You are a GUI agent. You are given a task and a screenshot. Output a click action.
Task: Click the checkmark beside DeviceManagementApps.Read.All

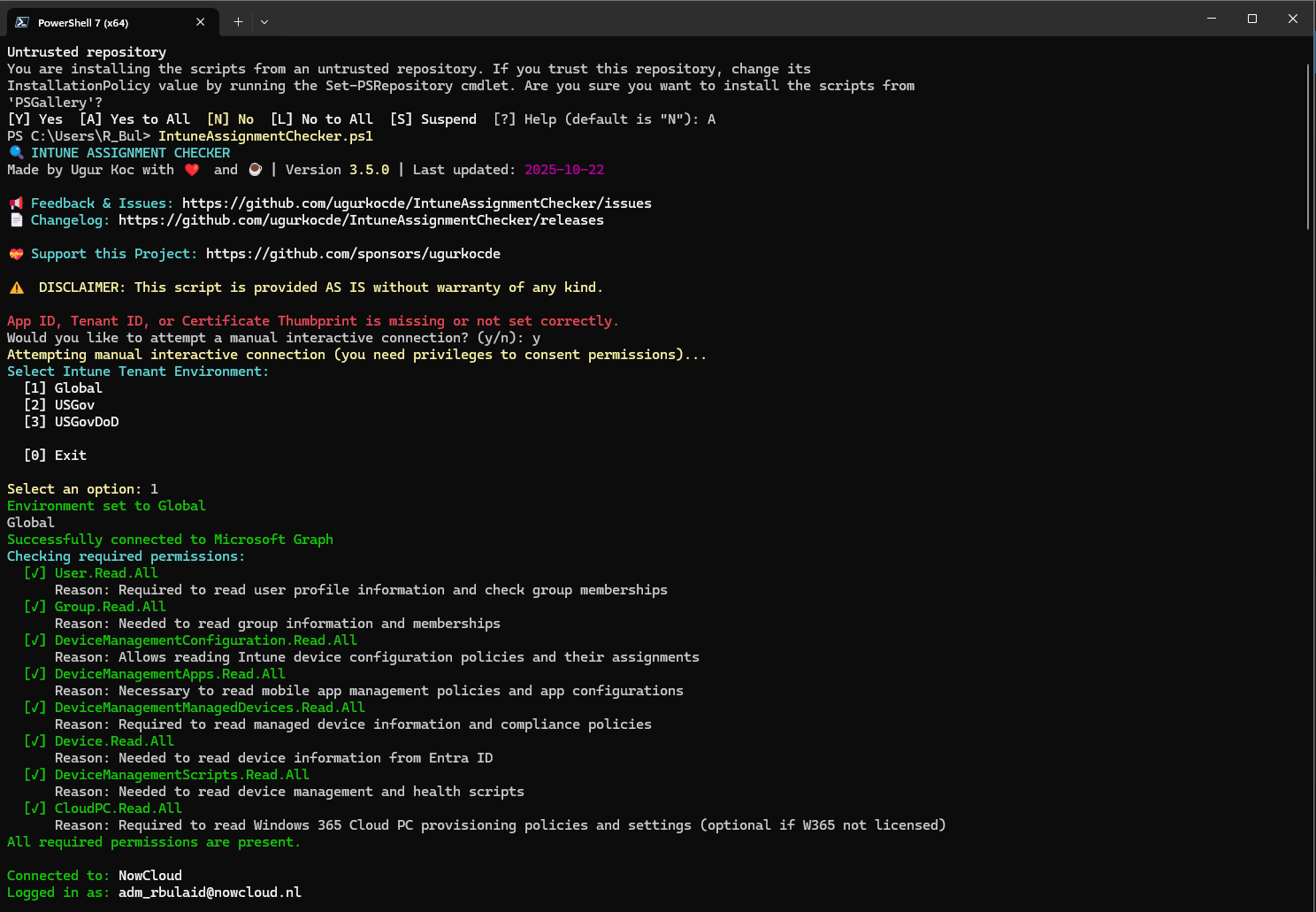[x=35, y=674]
